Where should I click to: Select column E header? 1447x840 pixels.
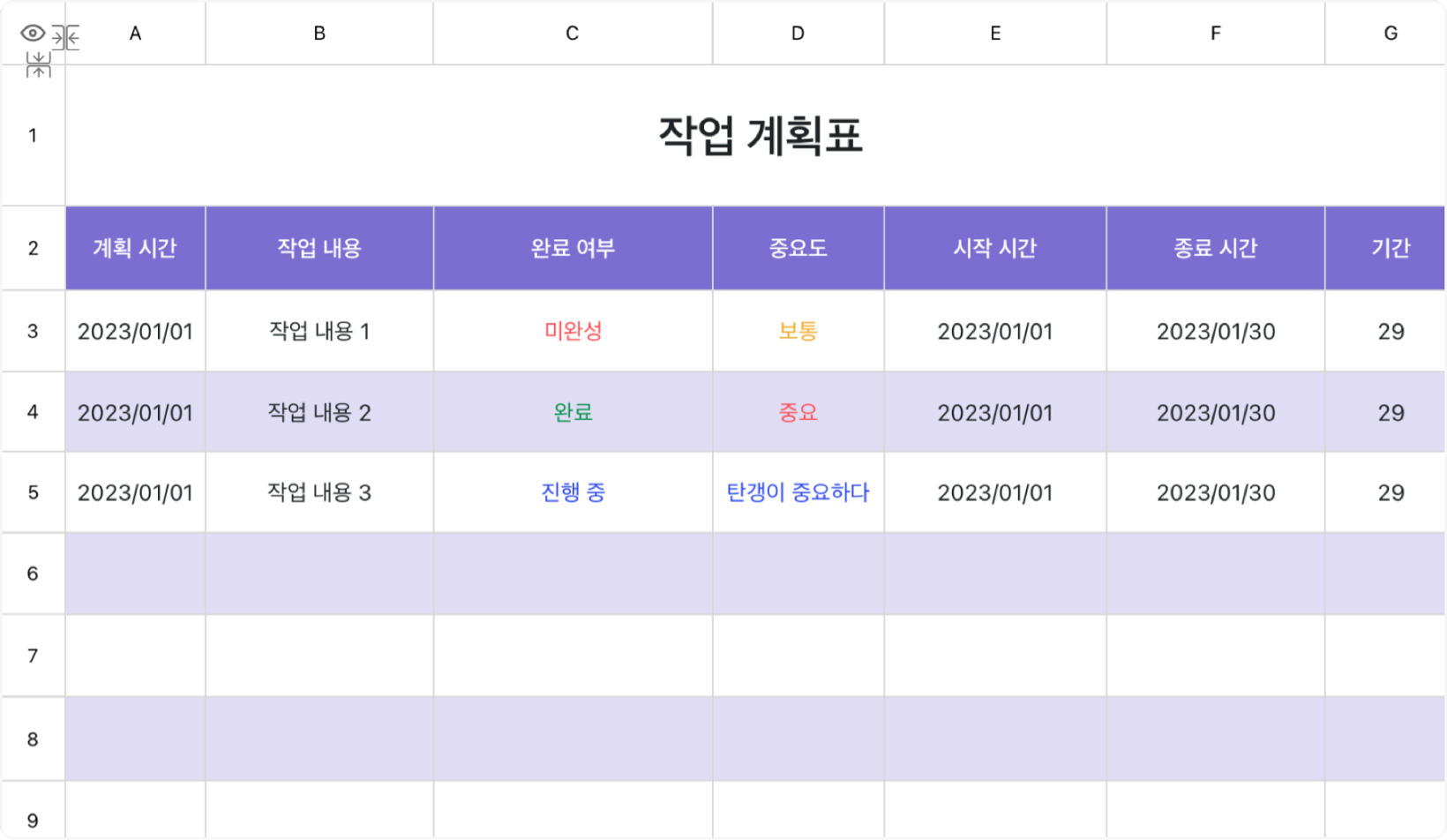click(995, 34)
